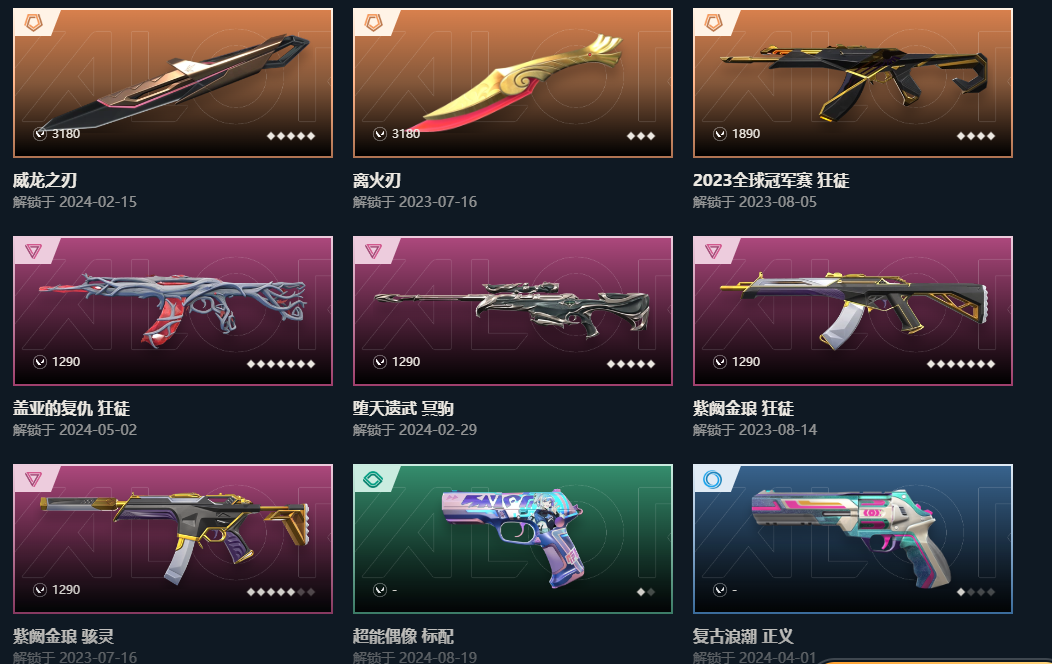Click the 复古浪潮 正义 revolver thumbnail
Image resolution: width=1052 pixels, height=664 pixels.
(853, 539)
